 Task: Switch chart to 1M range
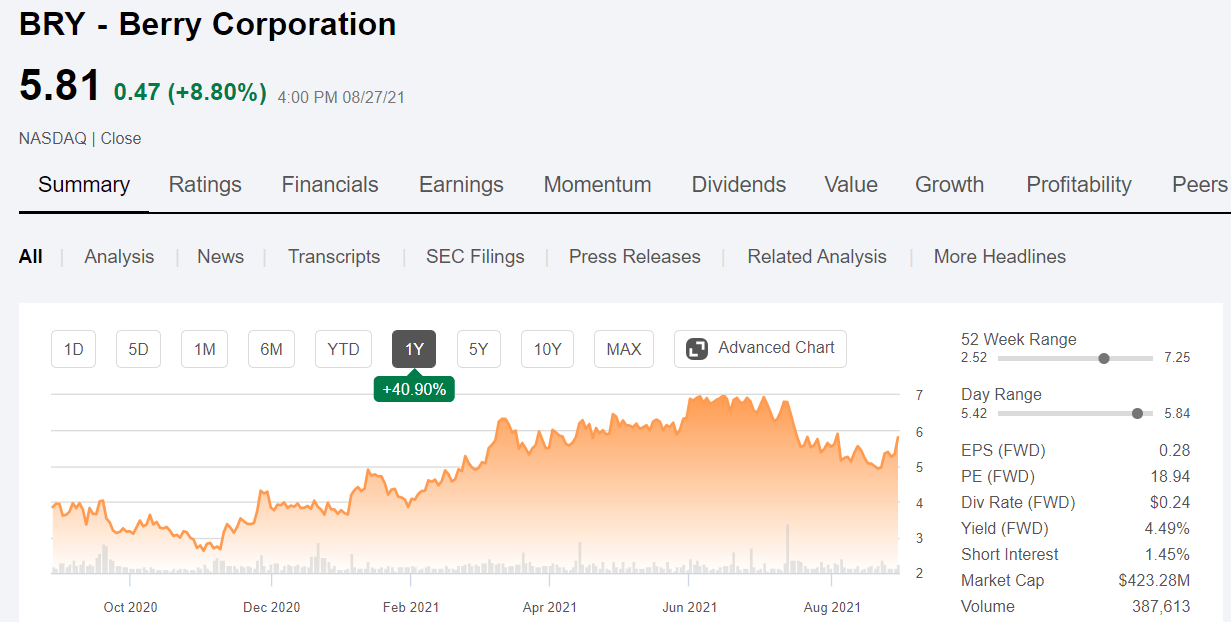click(204, 348)
